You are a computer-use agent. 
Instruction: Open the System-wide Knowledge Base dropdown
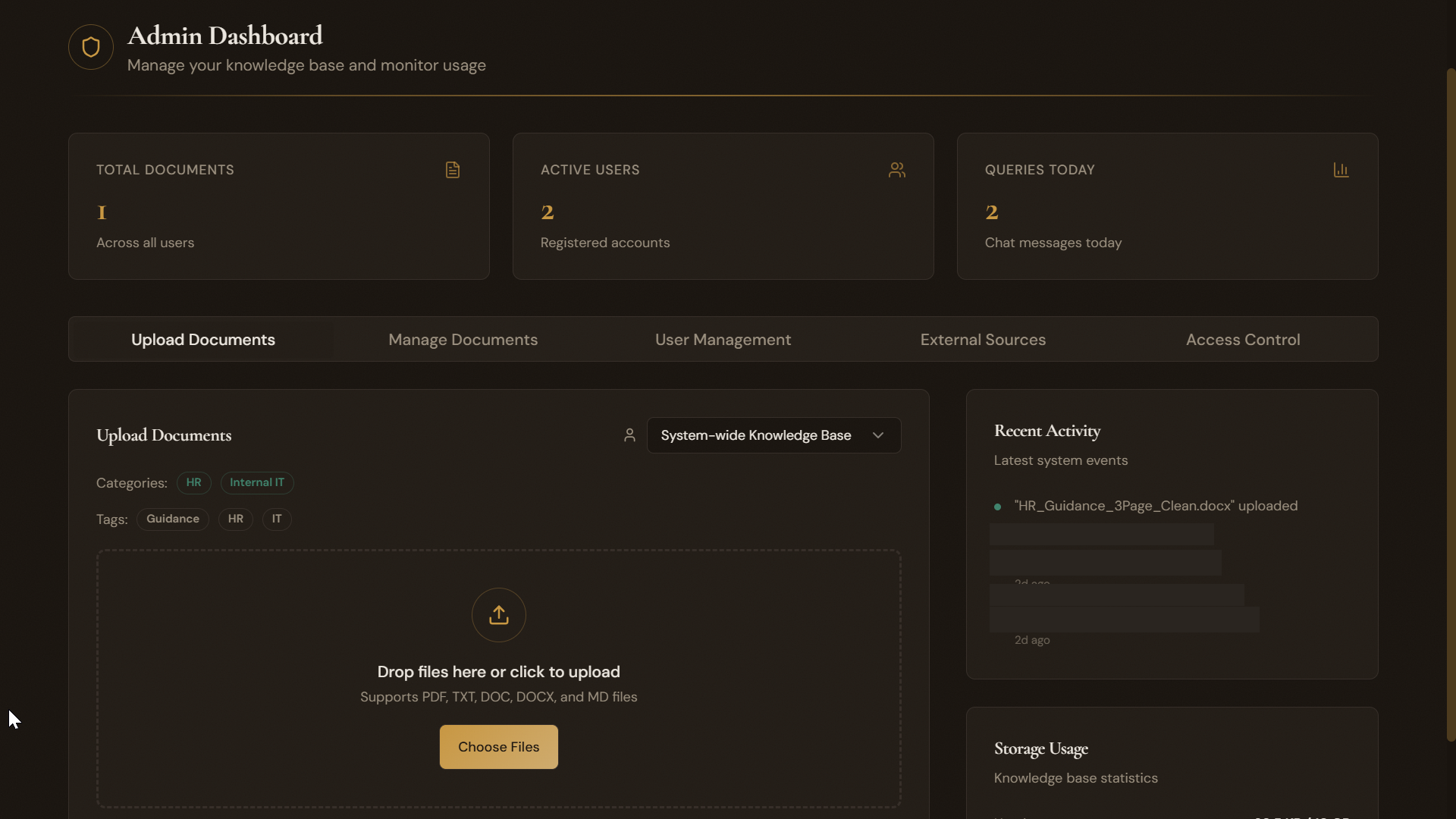click(772, 435)
